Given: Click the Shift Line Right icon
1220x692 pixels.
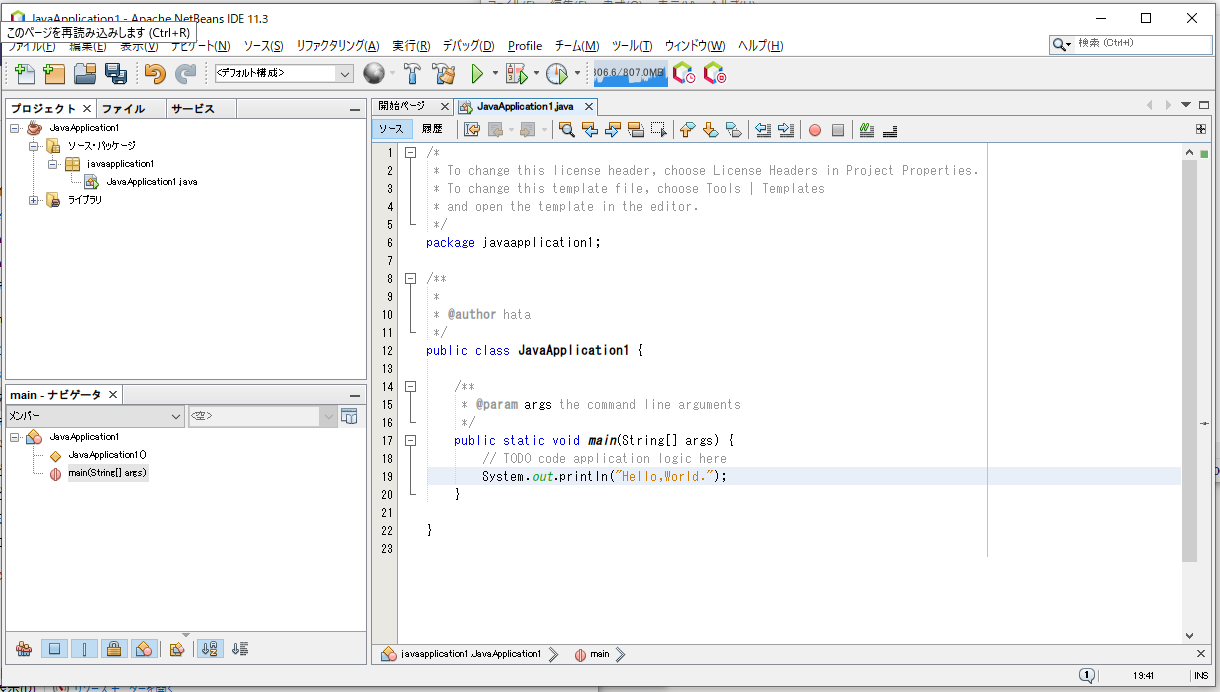Looking at the screenshot, I should coord(786,129).
